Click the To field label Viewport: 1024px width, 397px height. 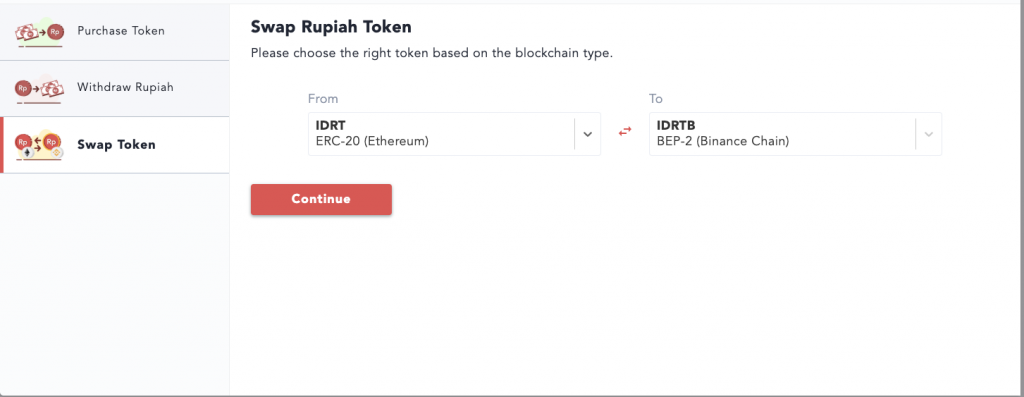tap(656, 99)
